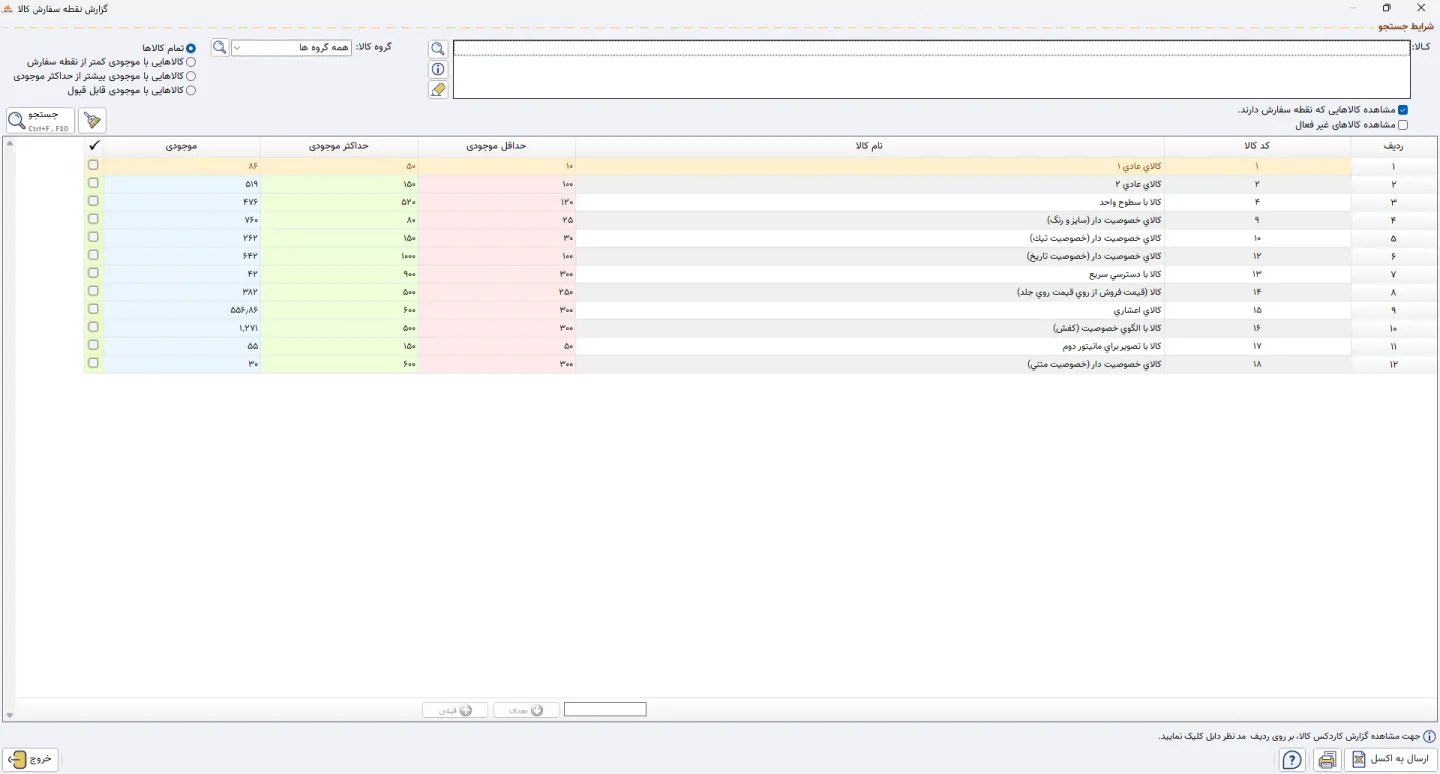Enable مشاهده کالاهای غیر فعال checkbox
Viewport: 1440px width, 774px height.
tap(1403, 125)
